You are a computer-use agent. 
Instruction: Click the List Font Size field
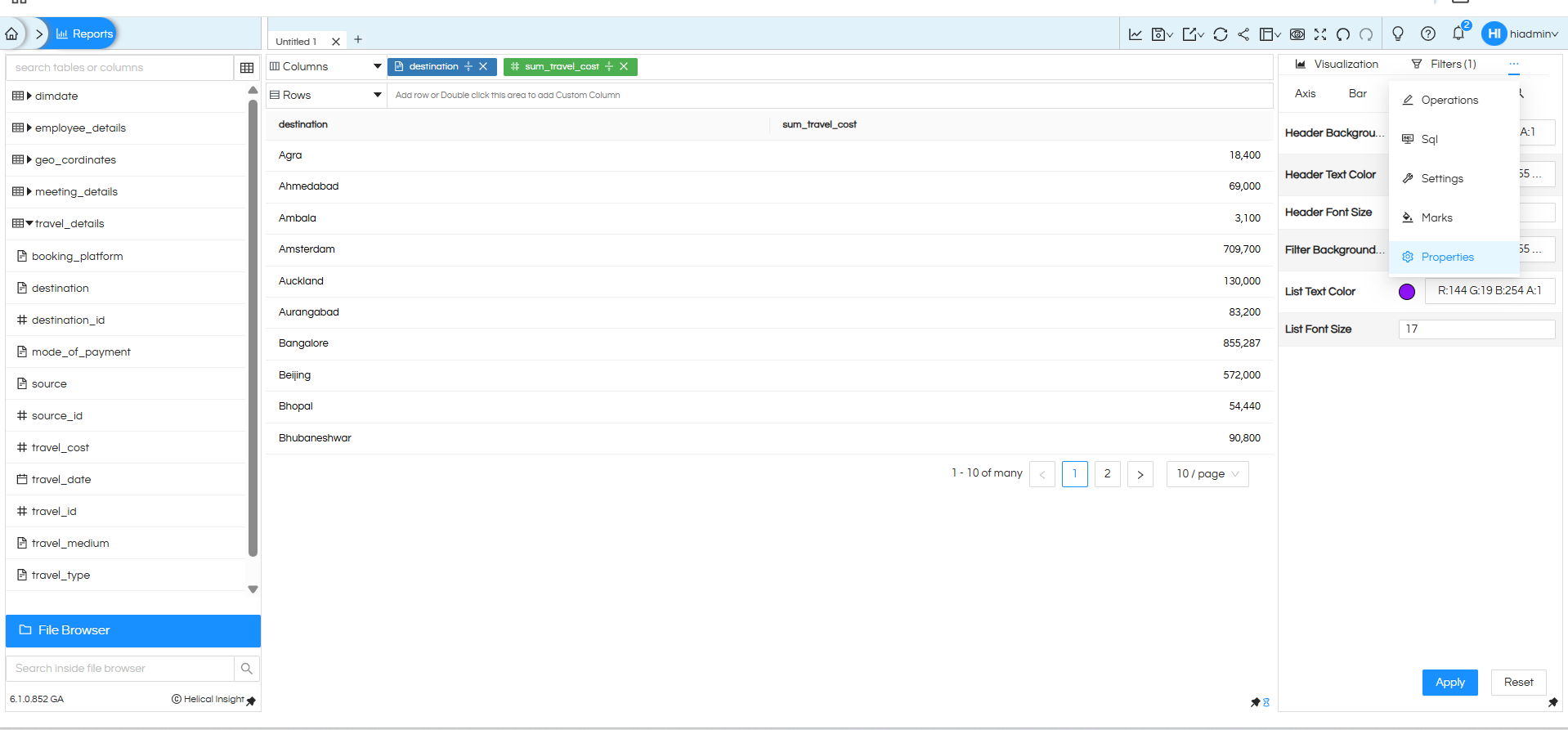tap(1476, 329)
